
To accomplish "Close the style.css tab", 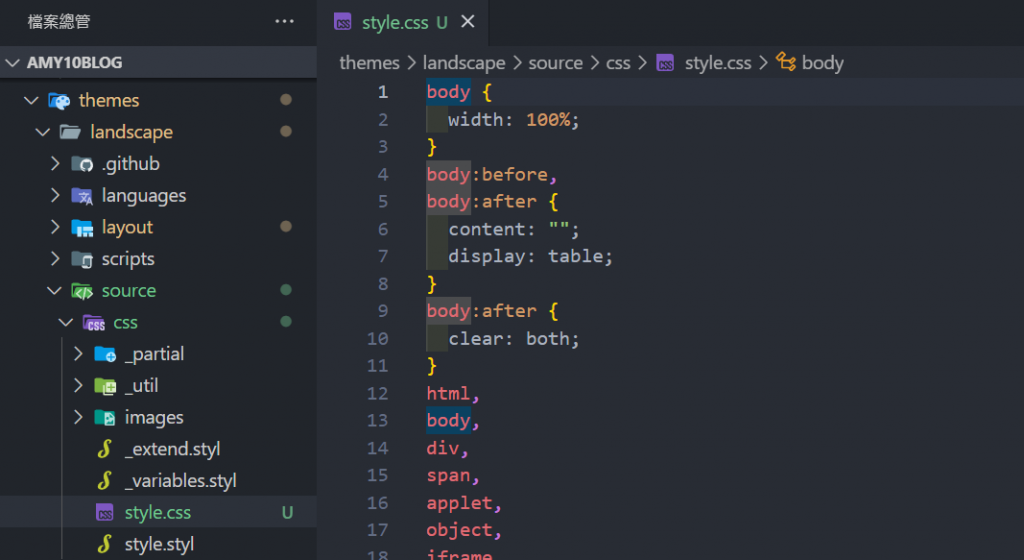I will (x=468, y=22).
